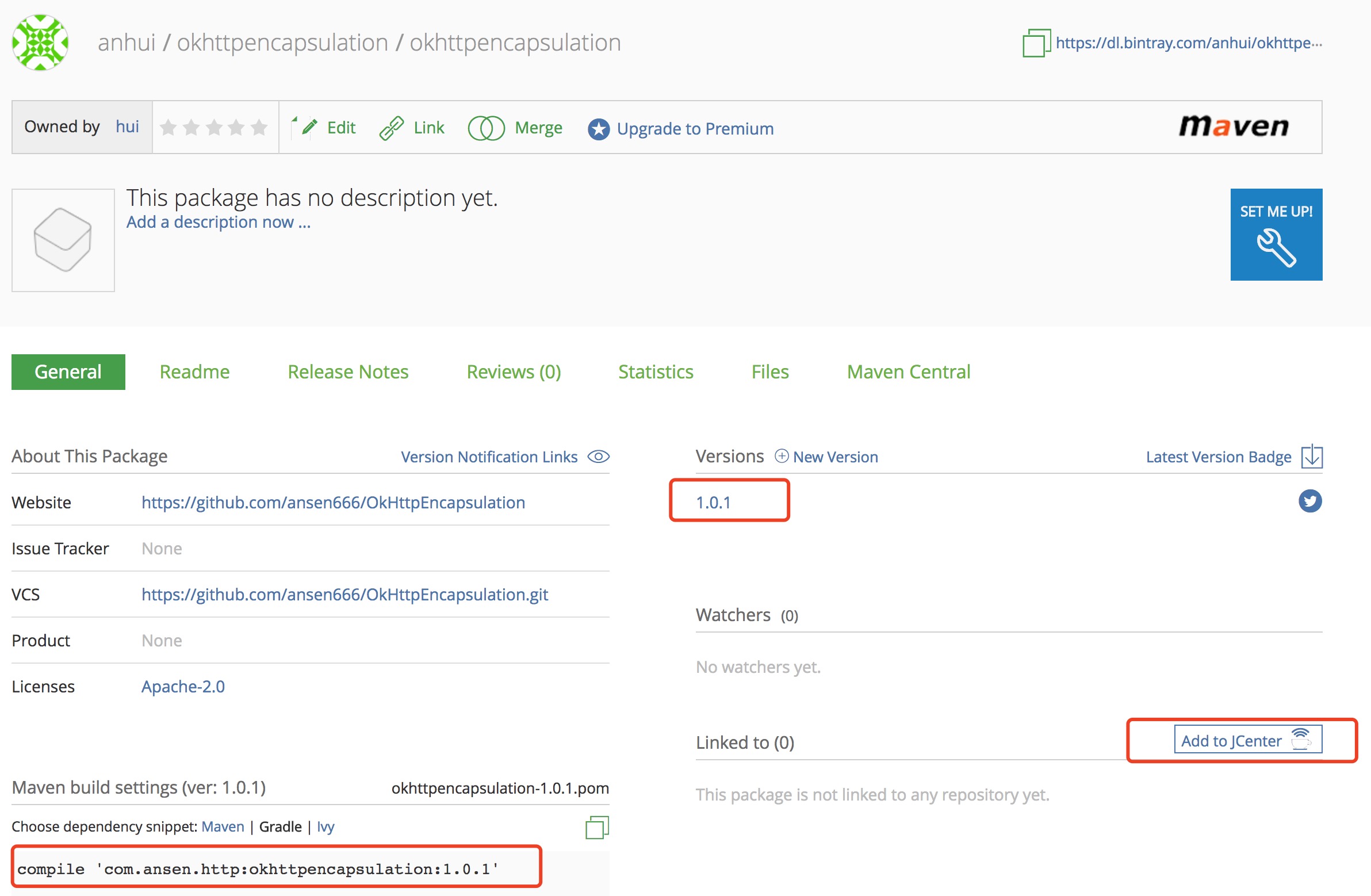Click the Upgrade to Premium star icon
1371x896 pixels.
coord(598,129)
